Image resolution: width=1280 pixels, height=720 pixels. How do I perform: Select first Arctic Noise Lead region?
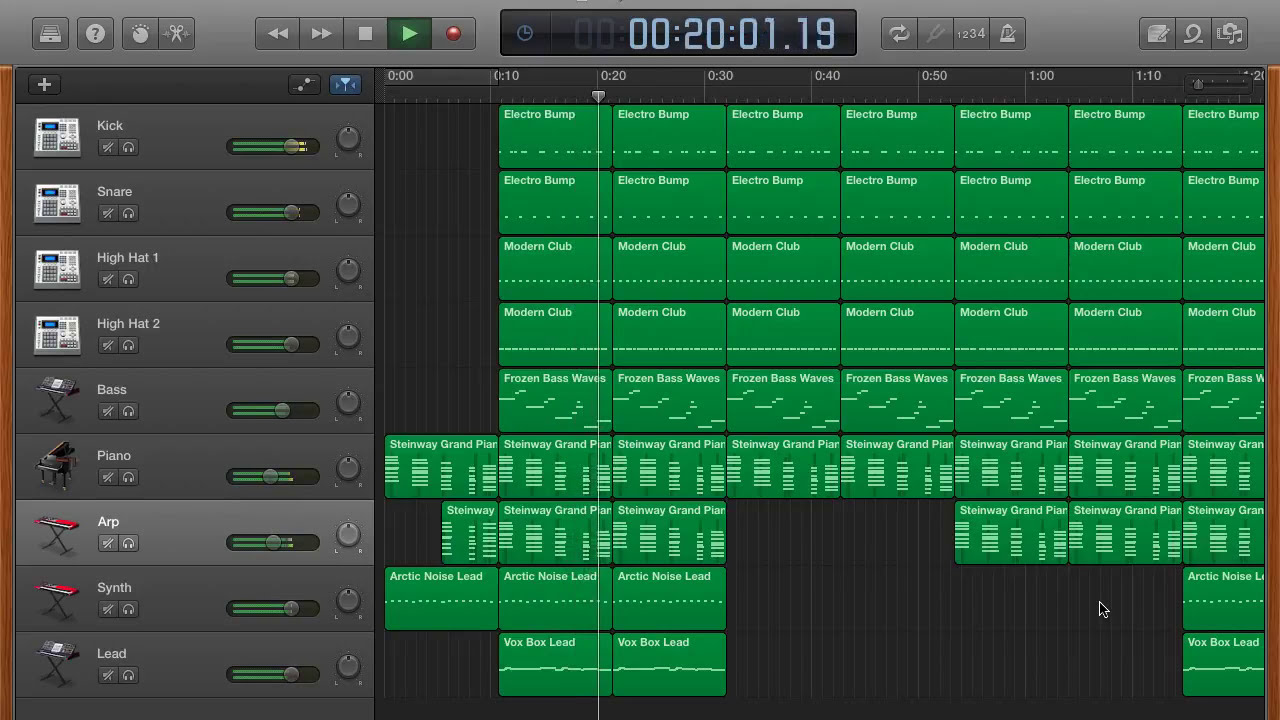(x=441, y=598)
